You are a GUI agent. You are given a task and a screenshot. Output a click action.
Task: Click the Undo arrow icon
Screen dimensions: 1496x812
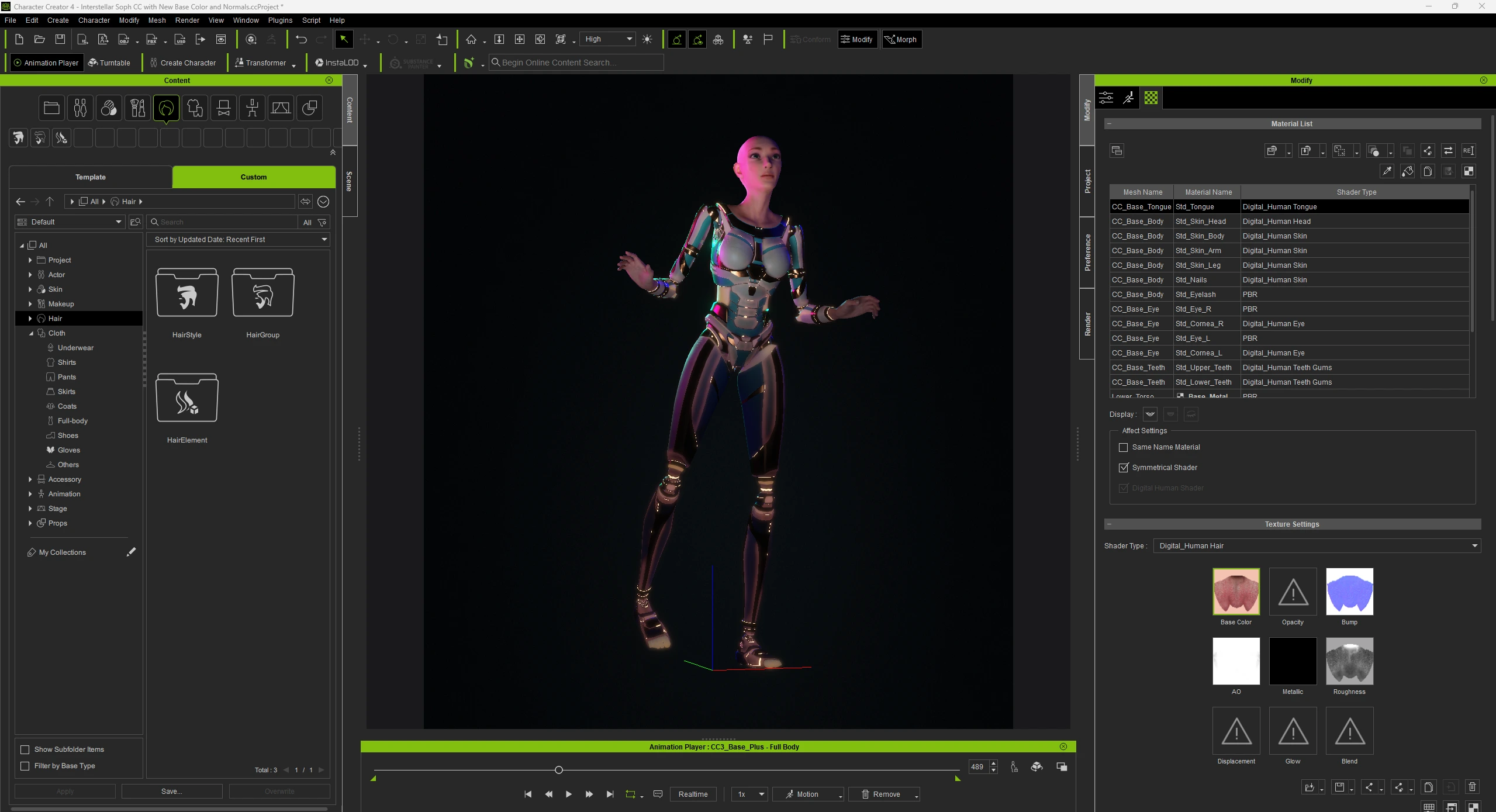(x=301, y=39)
